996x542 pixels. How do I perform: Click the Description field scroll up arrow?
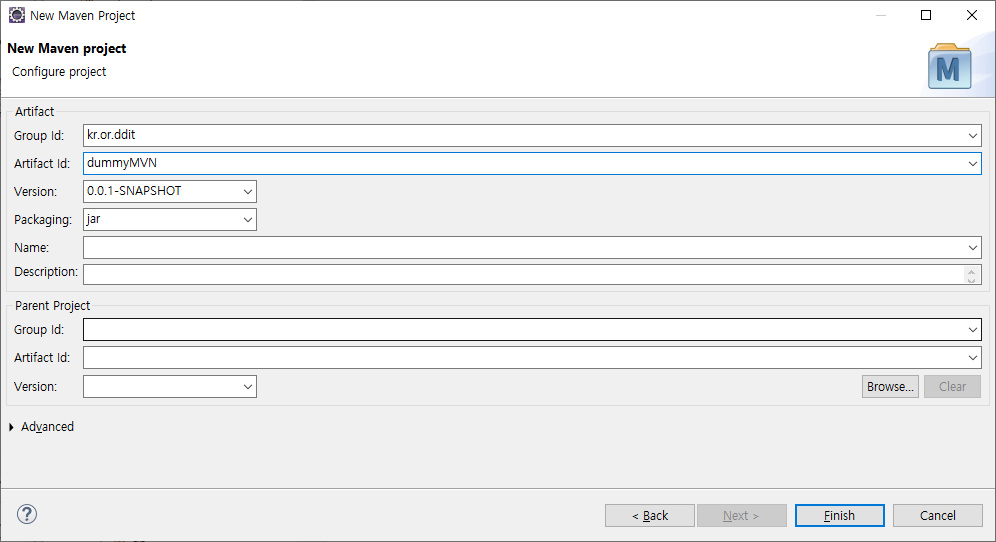click(971, 271)
